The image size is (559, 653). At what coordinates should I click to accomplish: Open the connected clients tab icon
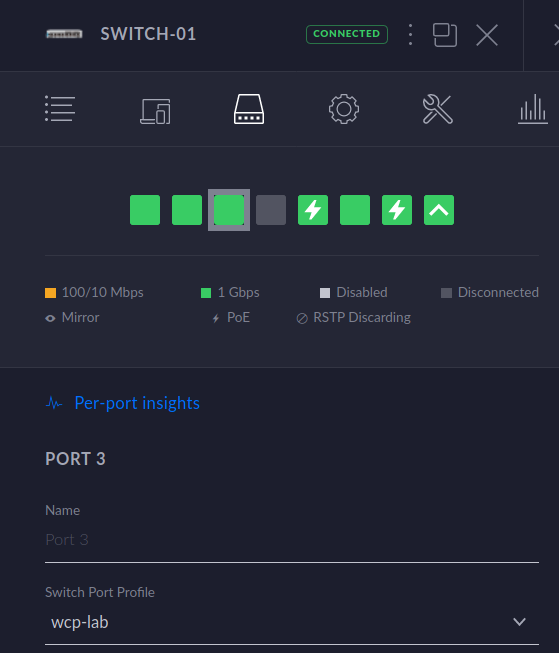pyautogui.click(x=155, y=111)
